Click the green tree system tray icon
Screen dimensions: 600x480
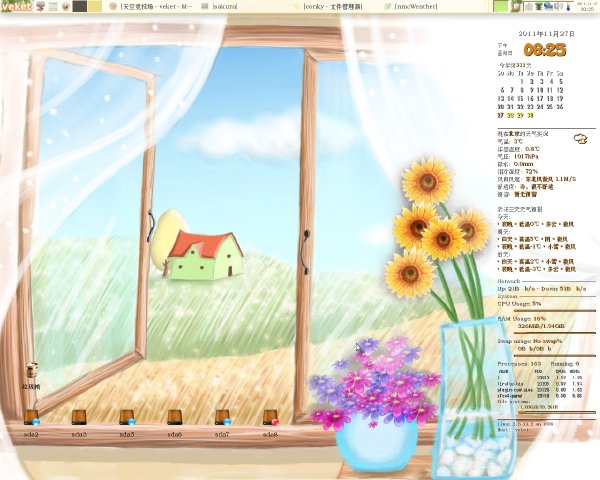click(x=539, y=7)
